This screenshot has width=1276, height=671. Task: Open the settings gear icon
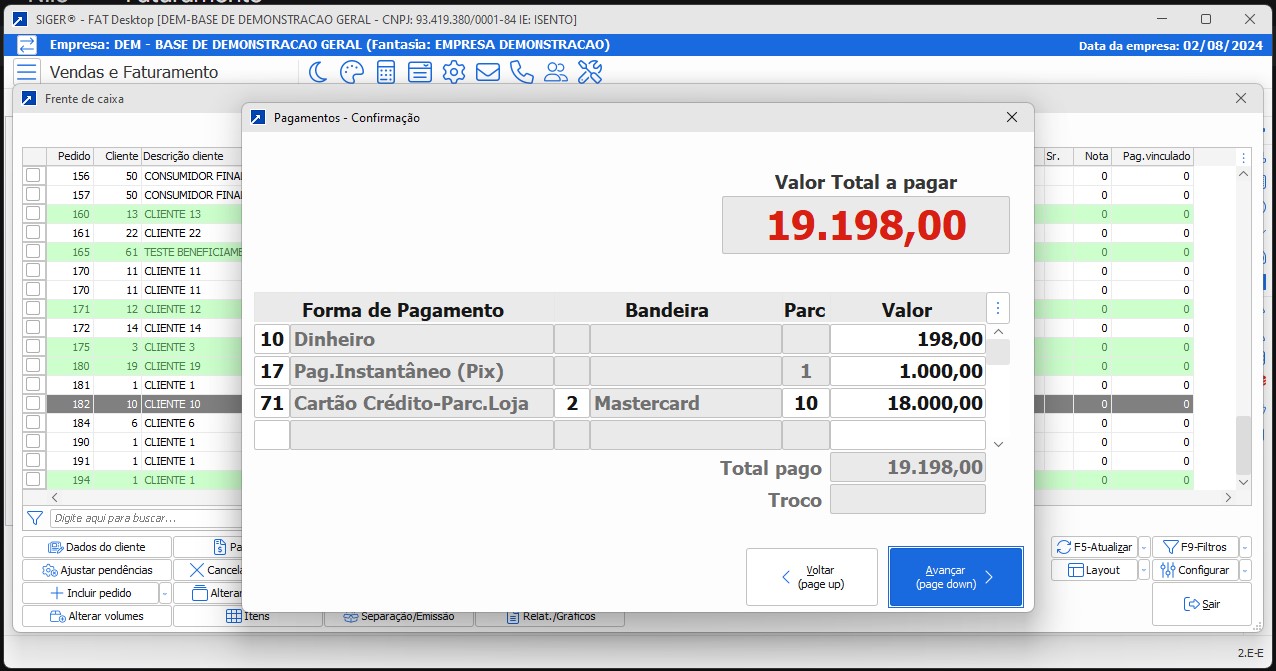coord(454,72)
